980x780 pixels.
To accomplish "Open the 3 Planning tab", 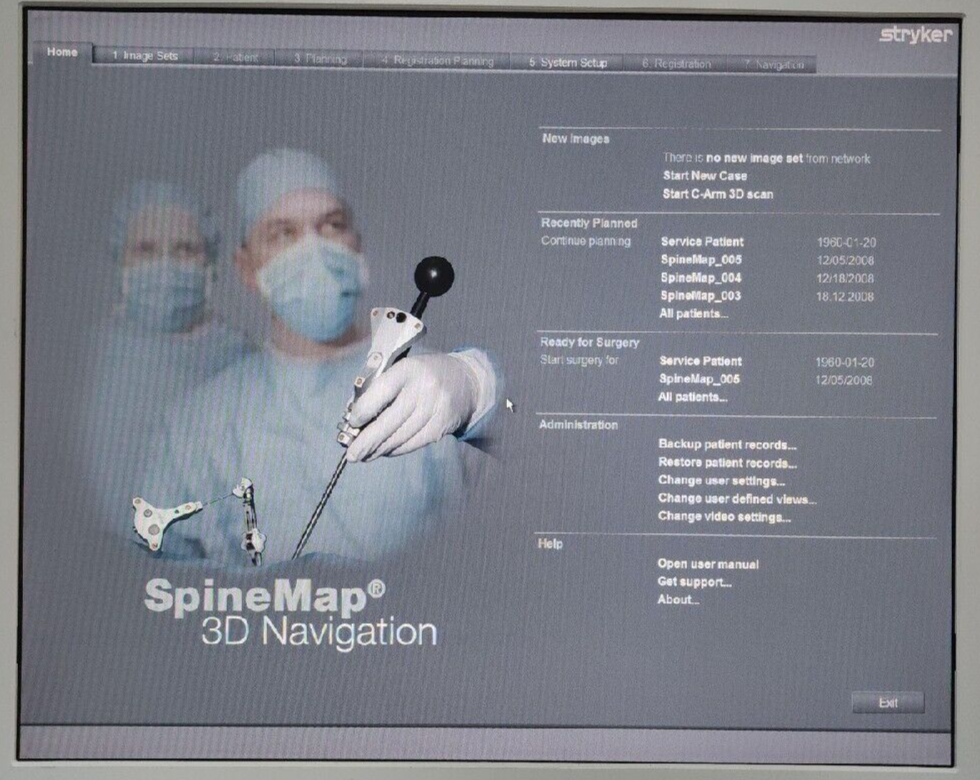I will (320, 59).
